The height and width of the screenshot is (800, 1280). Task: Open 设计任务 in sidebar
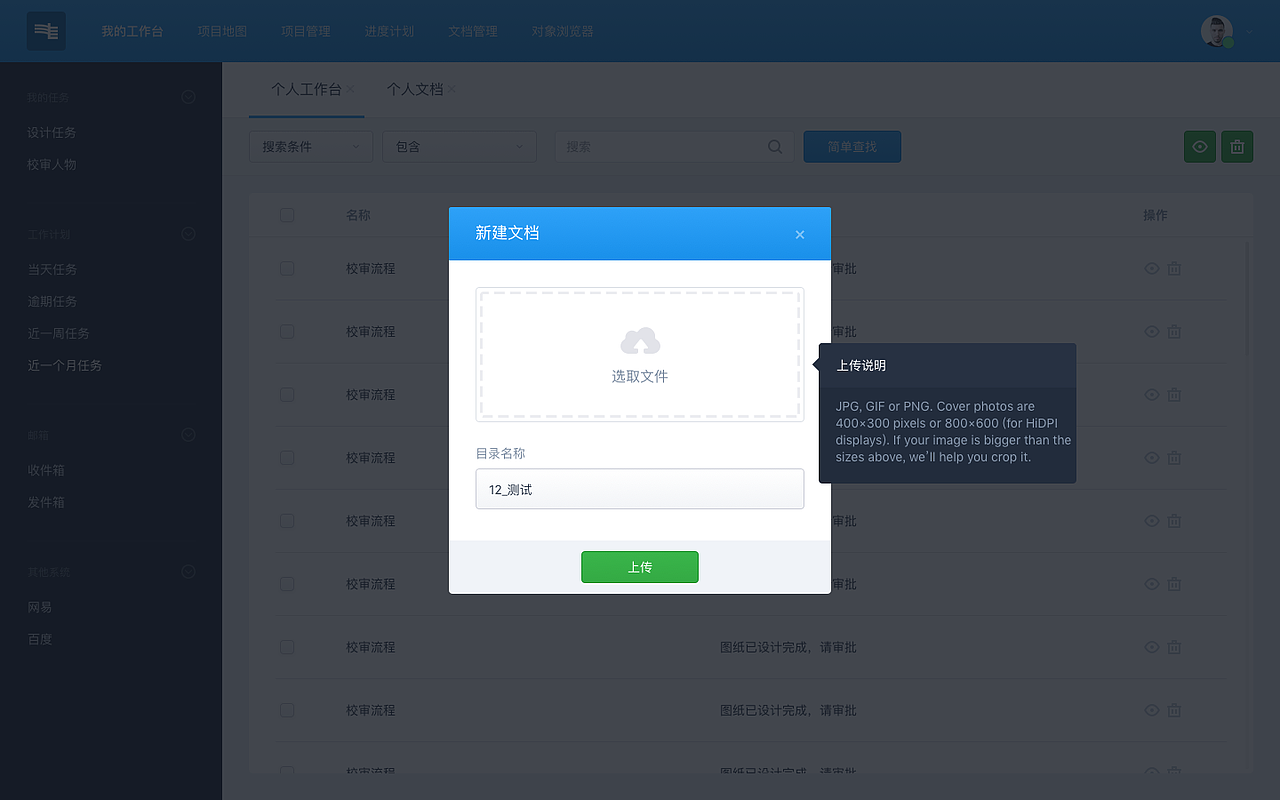52,132
